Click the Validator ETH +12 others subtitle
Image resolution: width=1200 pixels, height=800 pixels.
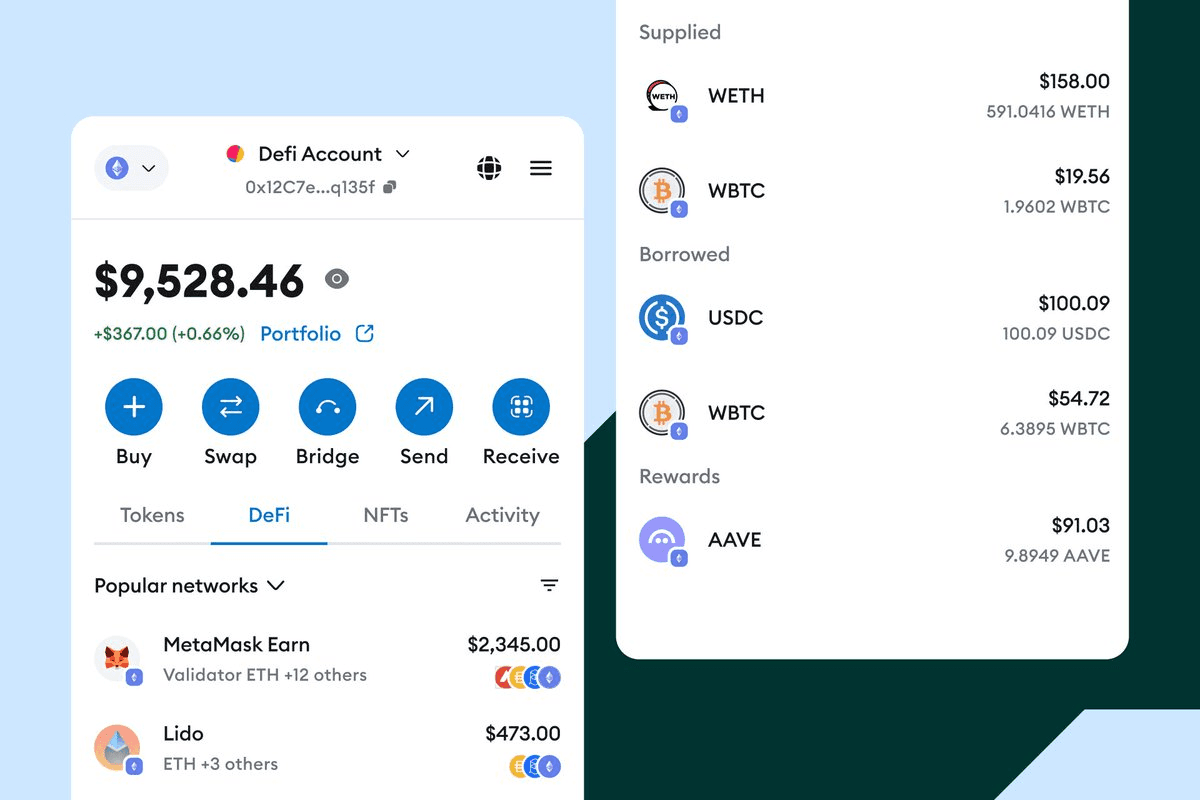[x=265, y=675]
